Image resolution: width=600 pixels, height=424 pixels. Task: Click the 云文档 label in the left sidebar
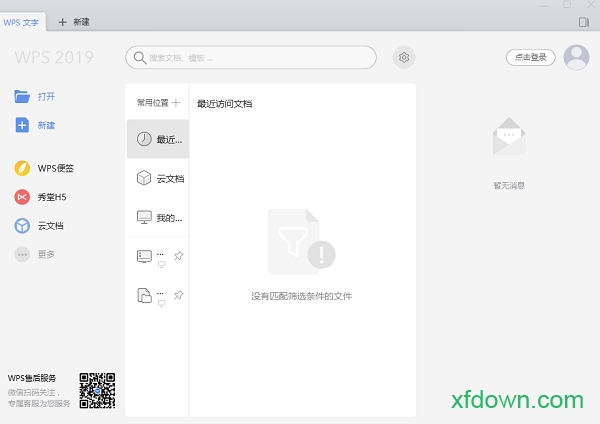tap(51, 226)
